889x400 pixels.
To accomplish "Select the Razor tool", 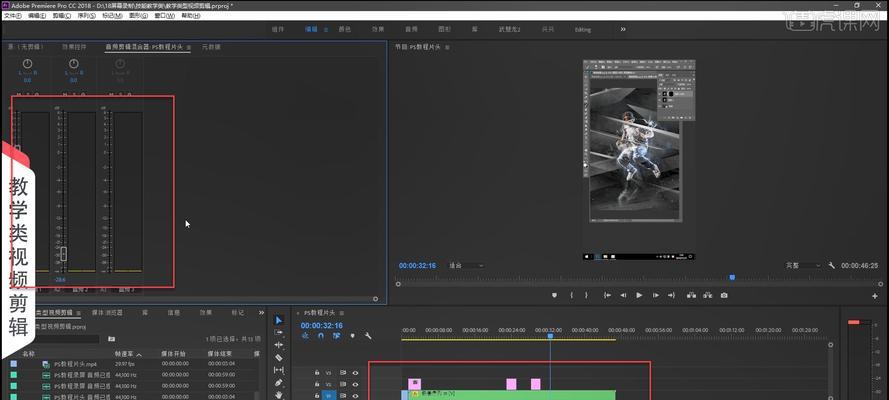I will pyautogui.click(x=278, y=358).
